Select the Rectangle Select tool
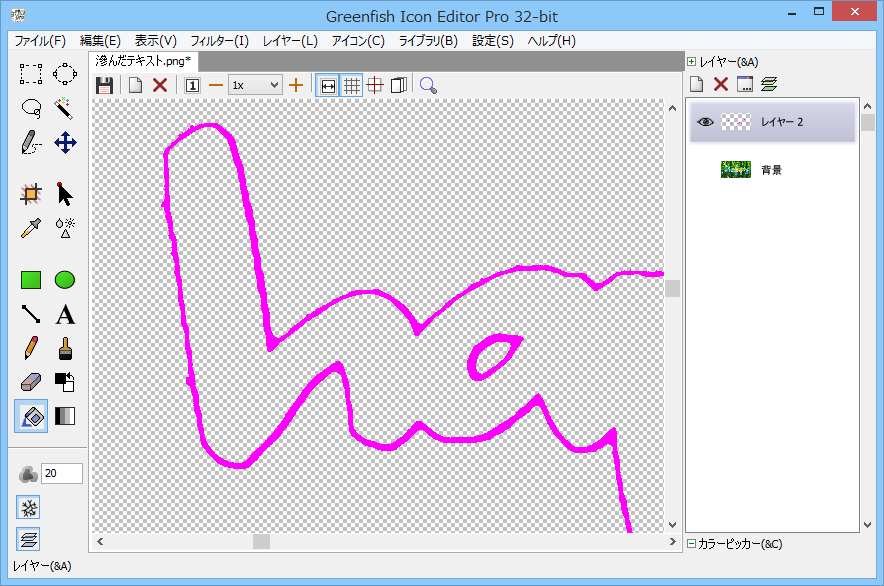 [x=31, y=74]
